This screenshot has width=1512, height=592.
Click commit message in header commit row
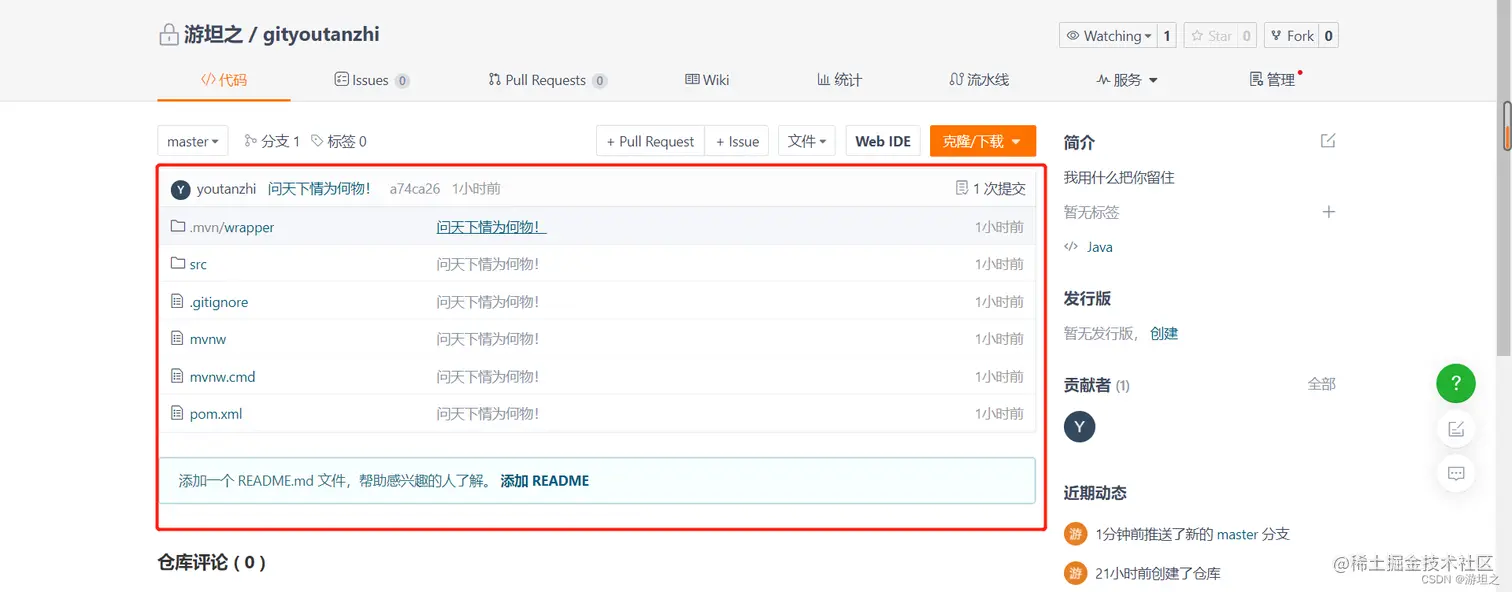coord(319,188)
